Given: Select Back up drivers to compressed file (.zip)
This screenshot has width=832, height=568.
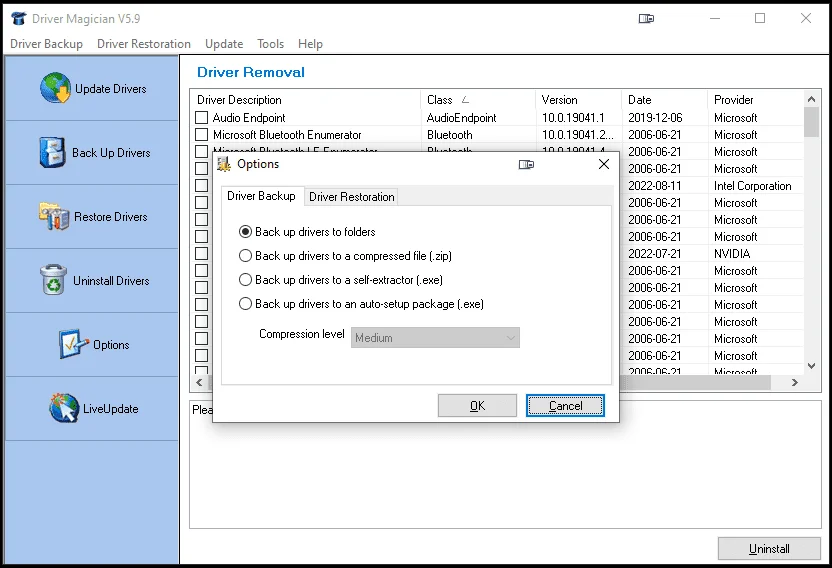Looking at the screenshot, I should click(x=246, y=256).
